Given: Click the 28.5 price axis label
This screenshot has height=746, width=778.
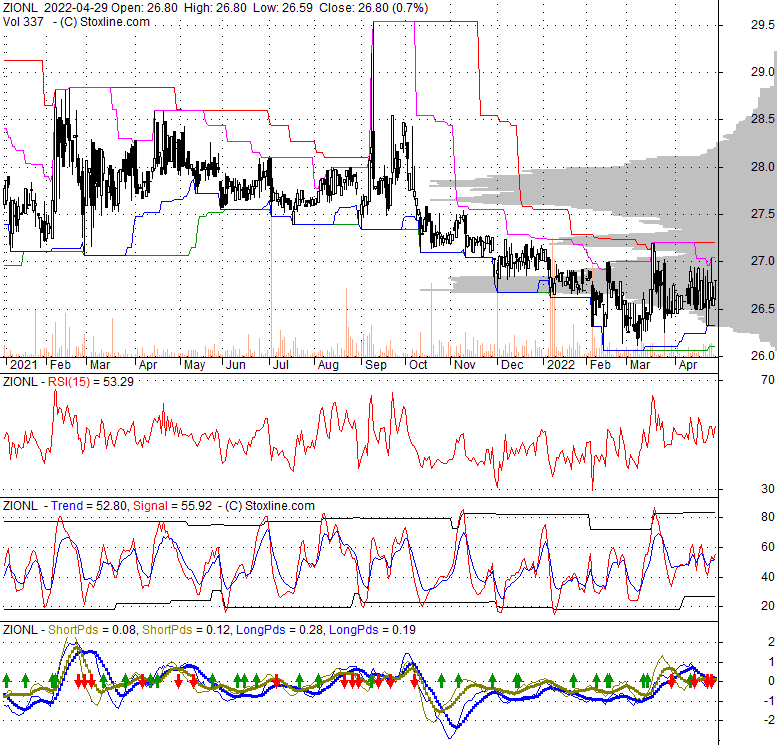Looking at the screenshot, I should (762, 119).
